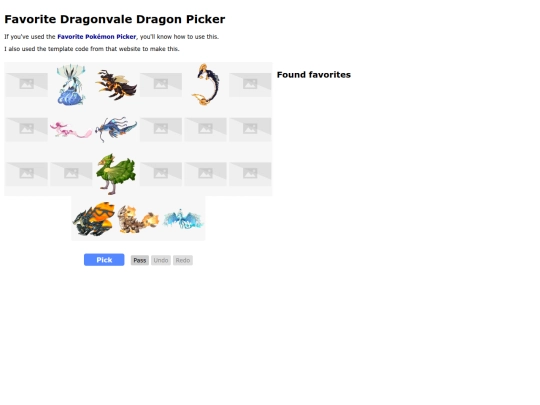Click placeholder image left of the curled serpent dragon

click(161, 84)
